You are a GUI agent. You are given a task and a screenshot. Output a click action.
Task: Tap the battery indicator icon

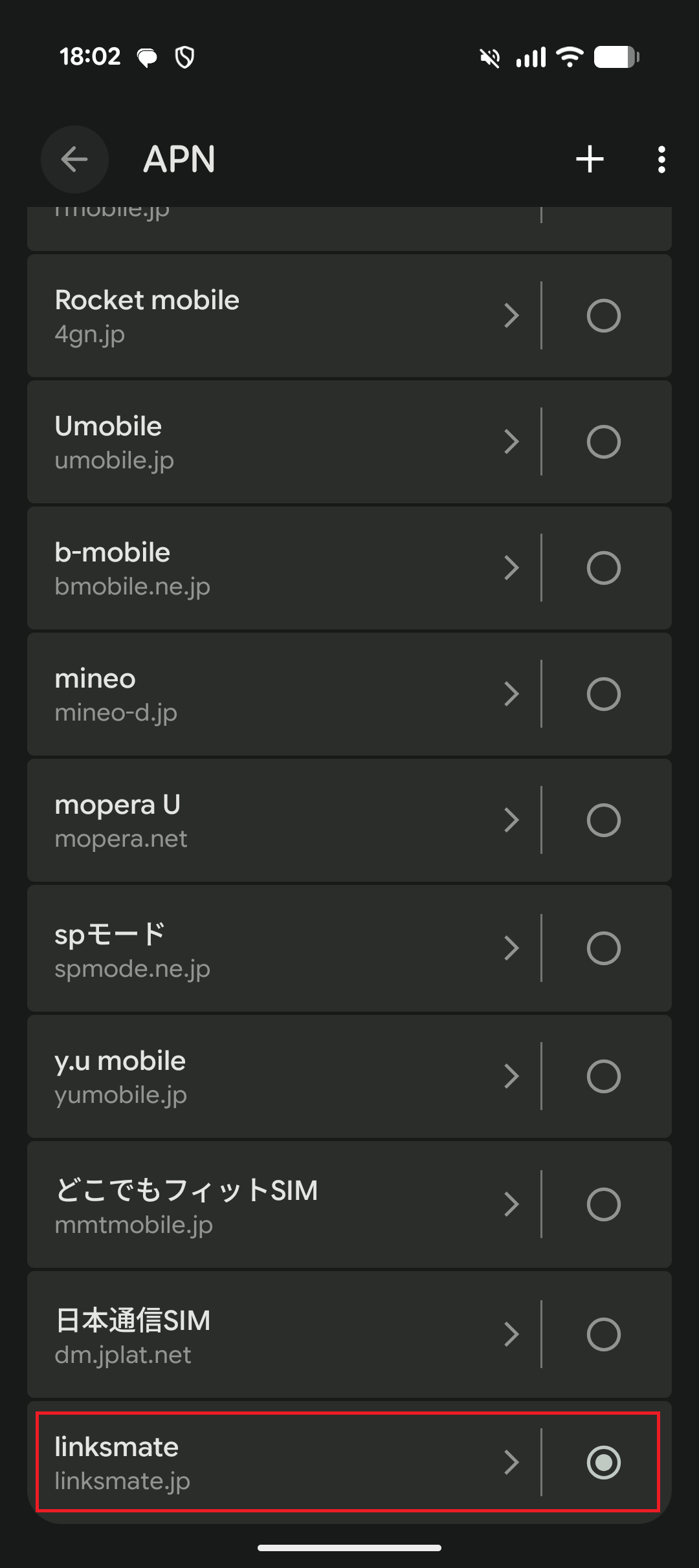tap(616, 57)
